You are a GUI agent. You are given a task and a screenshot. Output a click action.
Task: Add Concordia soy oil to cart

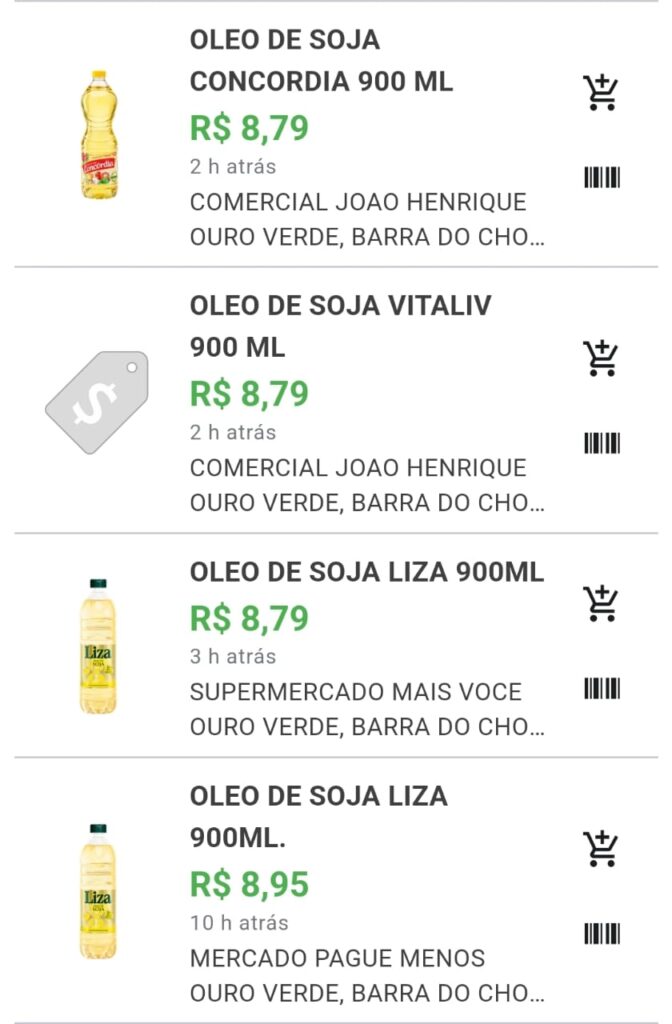point(601,92)
